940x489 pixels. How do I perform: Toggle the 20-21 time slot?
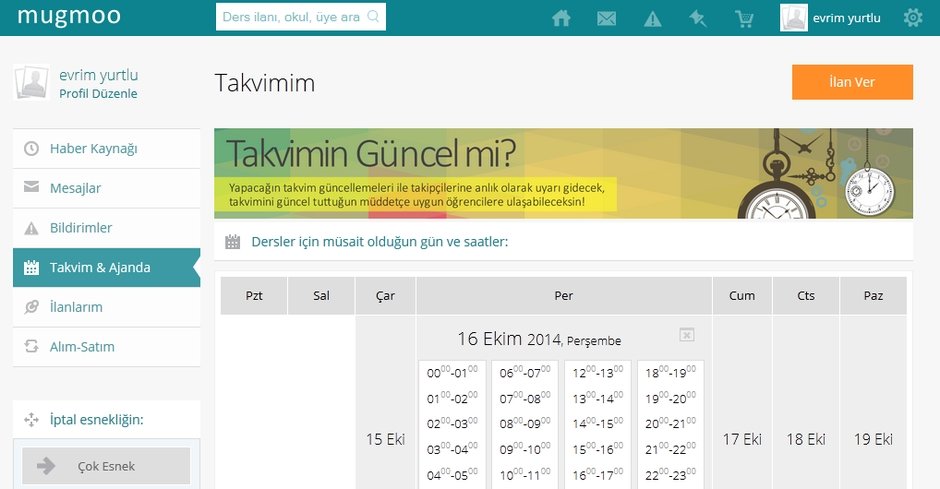[670, 424]
